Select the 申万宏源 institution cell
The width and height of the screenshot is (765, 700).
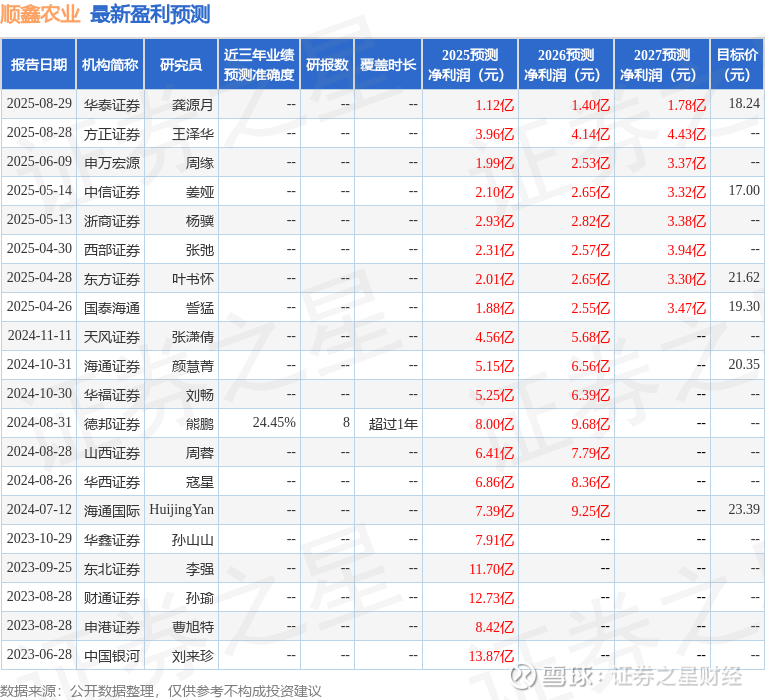point(112,163)
